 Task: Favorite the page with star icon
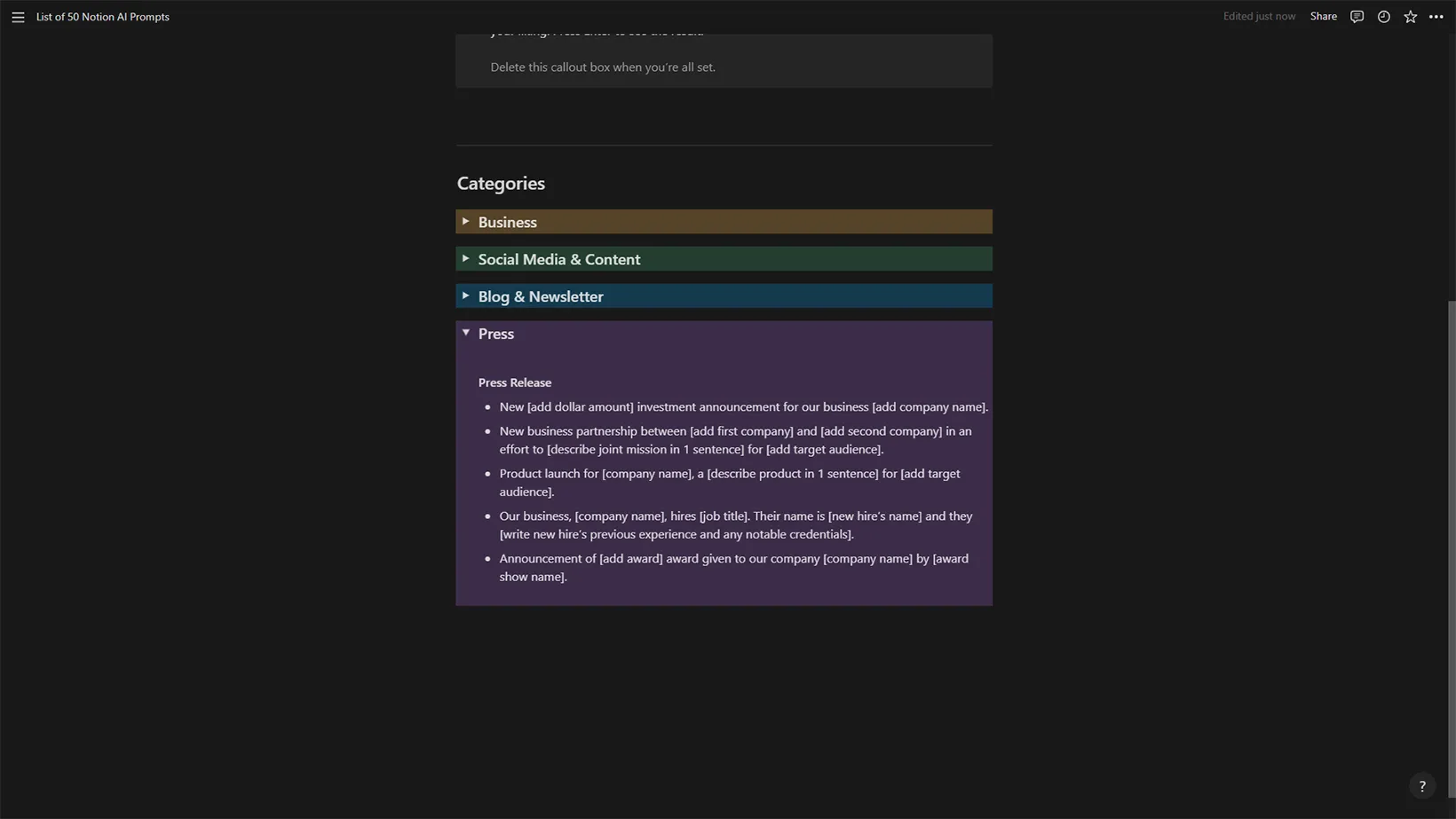pyautogui.click(x=1410, y=17)
